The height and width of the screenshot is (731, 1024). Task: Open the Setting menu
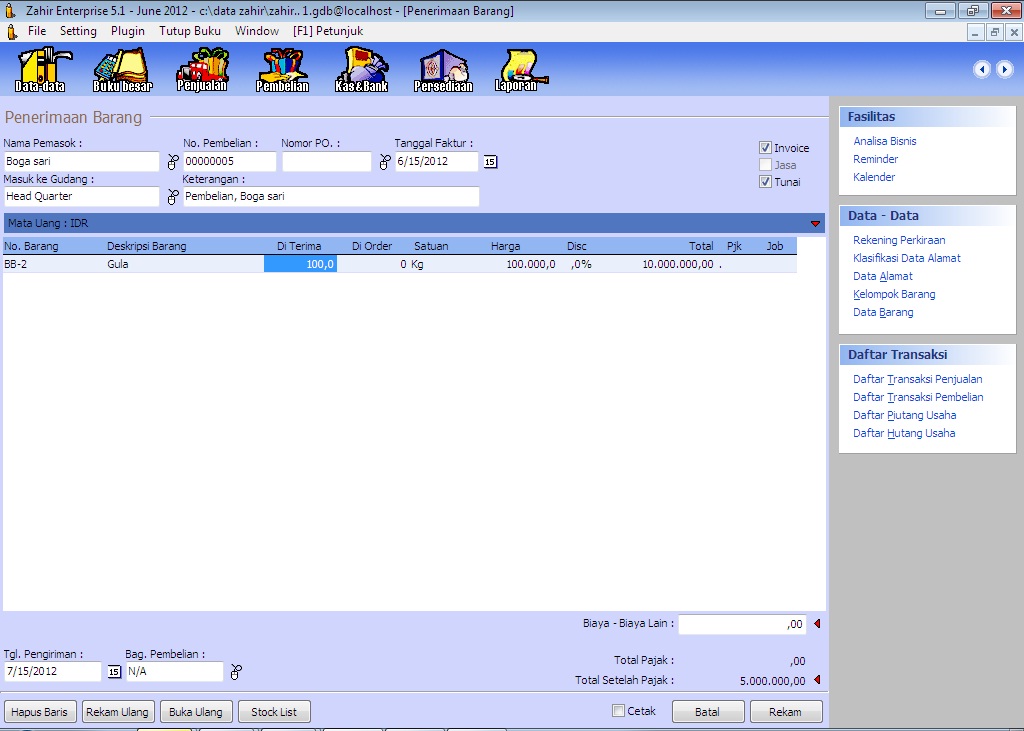pos(78,31)
